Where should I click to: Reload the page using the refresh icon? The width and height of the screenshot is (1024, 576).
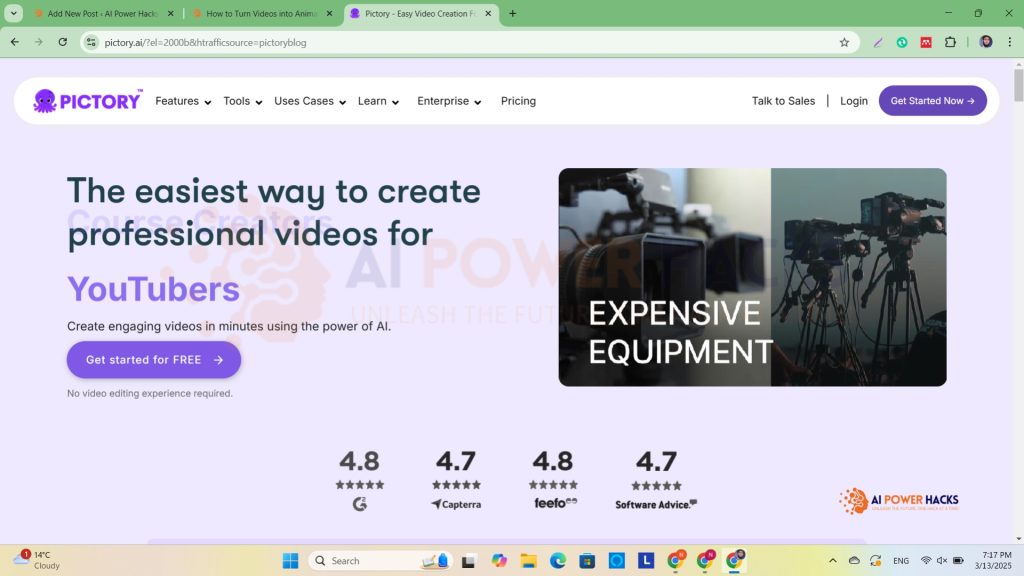pyautogui.click(x=63, y=42)
